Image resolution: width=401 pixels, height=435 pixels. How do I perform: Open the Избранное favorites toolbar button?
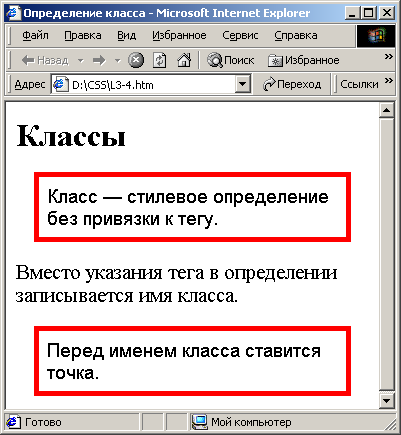tap(304, 60)
